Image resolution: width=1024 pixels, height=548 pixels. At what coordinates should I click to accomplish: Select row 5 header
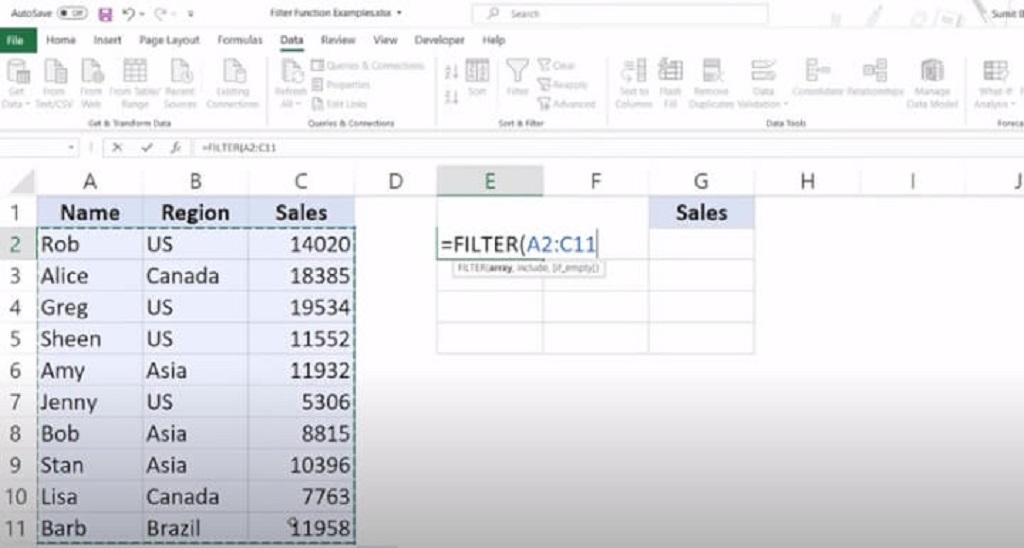pyautogui.click(x=15, y=339)
